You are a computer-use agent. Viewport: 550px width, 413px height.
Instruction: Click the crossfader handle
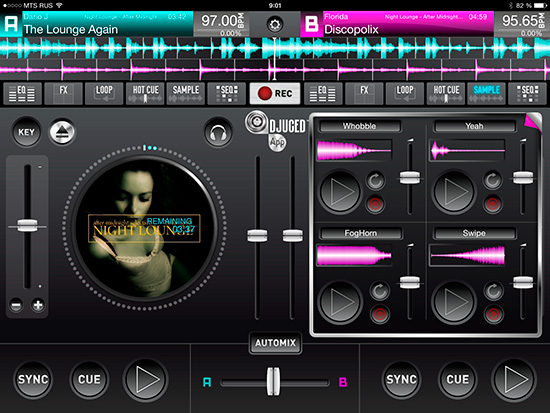(x=273, y=381)
